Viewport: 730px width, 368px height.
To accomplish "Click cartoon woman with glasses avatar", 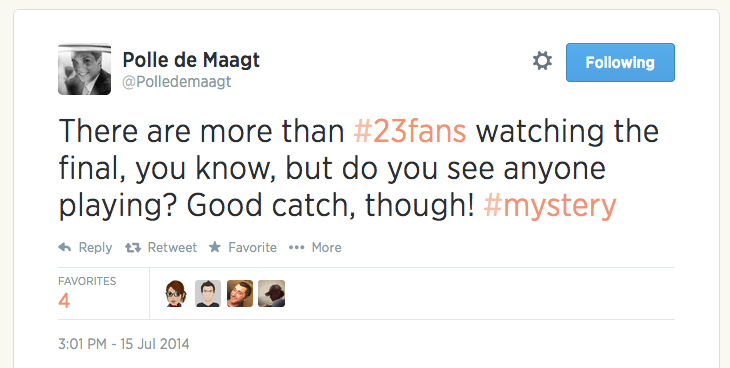I will click(176, 293).
